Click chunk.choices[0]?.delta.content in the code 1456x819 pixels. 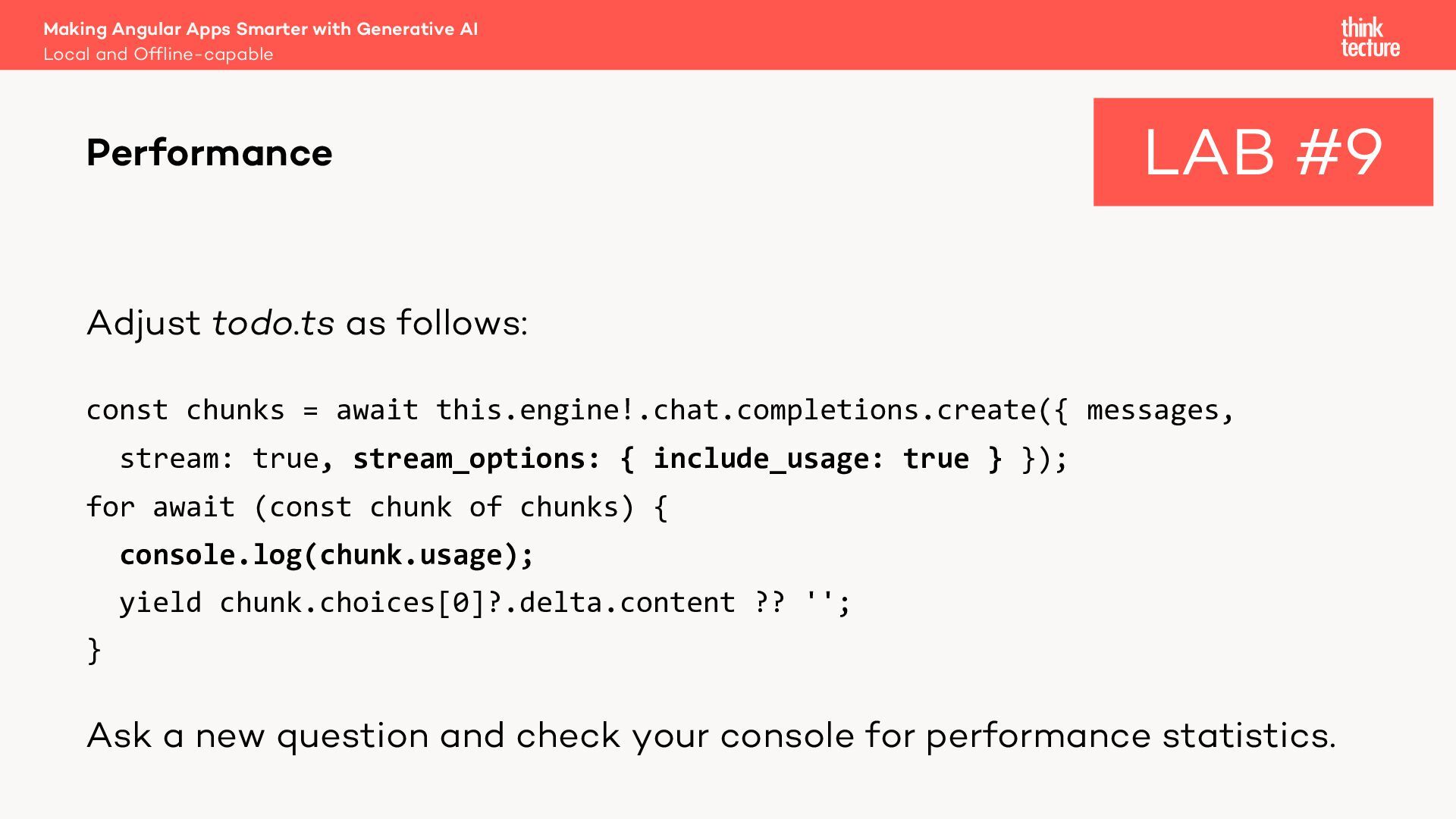tap(477, 603)
